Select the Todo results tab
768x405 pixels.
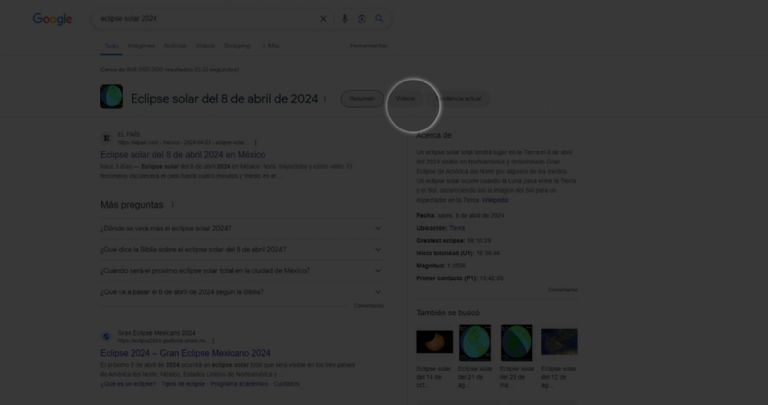pos(111,46)
